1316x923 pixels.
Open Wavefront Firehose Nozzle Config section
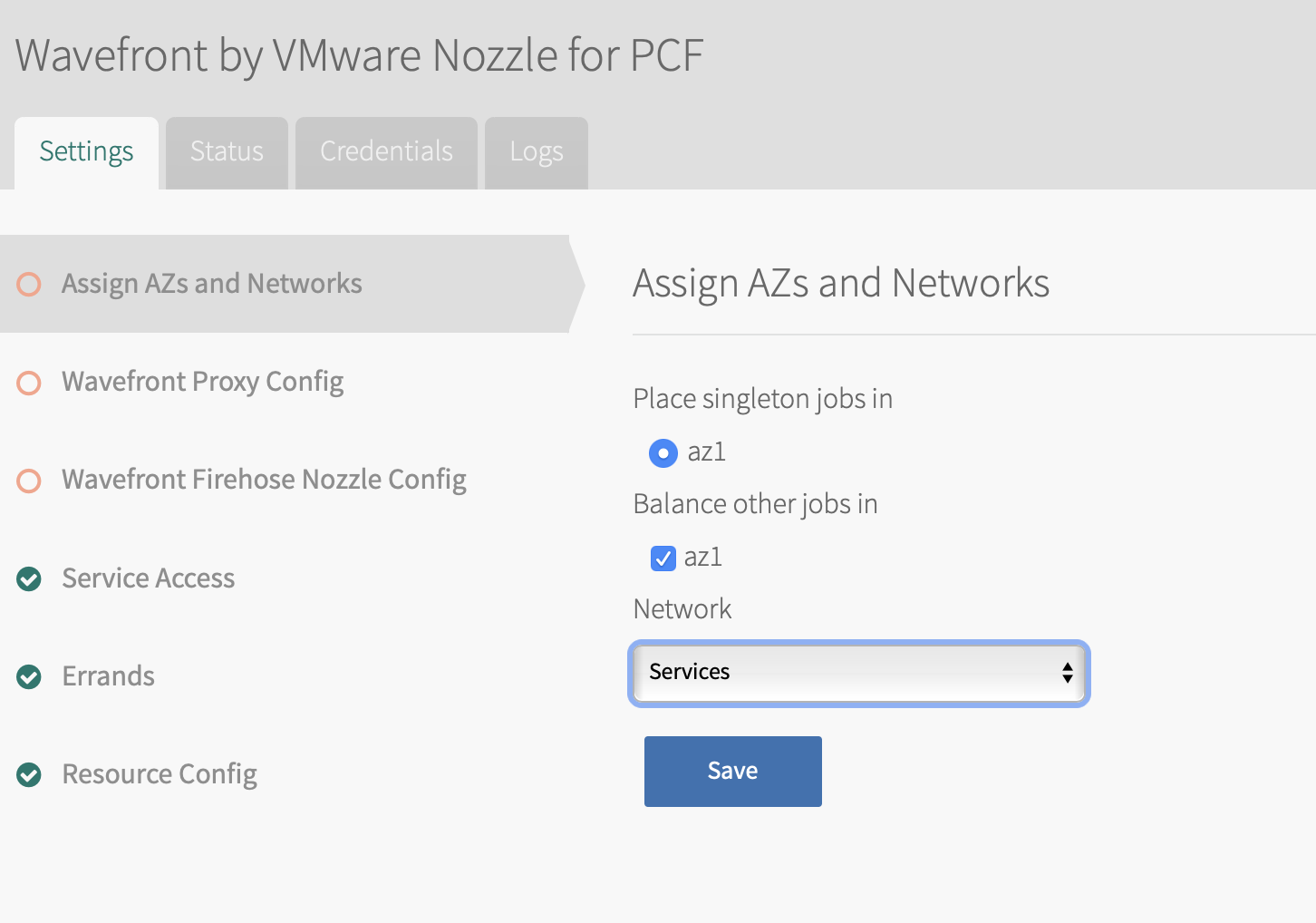264,480
